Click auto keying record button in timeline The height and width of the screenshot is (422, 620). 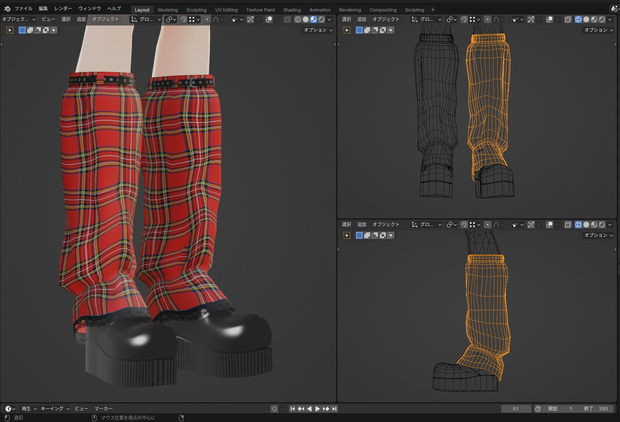coord(274,409)
